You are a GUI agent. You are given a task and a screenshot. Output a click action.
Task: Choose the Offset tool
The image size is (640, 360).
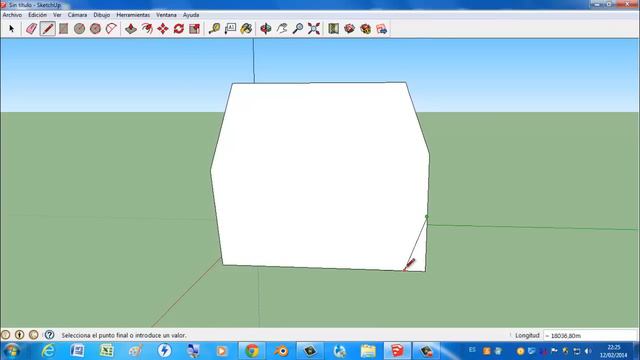click(147, 29)
